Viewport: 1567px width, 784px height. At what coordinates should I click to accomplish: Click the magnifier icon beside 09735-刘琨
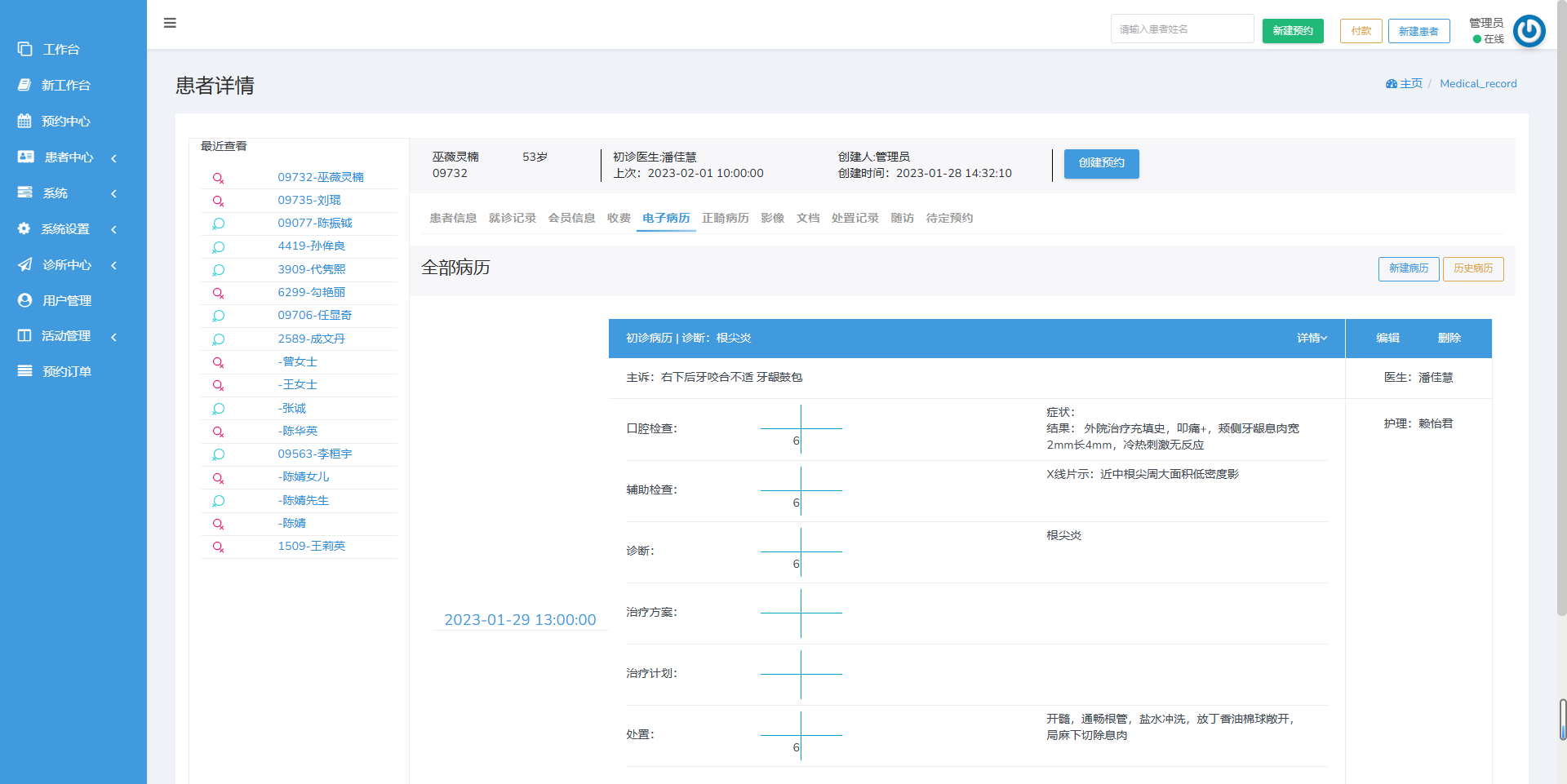tap(218, 201)
